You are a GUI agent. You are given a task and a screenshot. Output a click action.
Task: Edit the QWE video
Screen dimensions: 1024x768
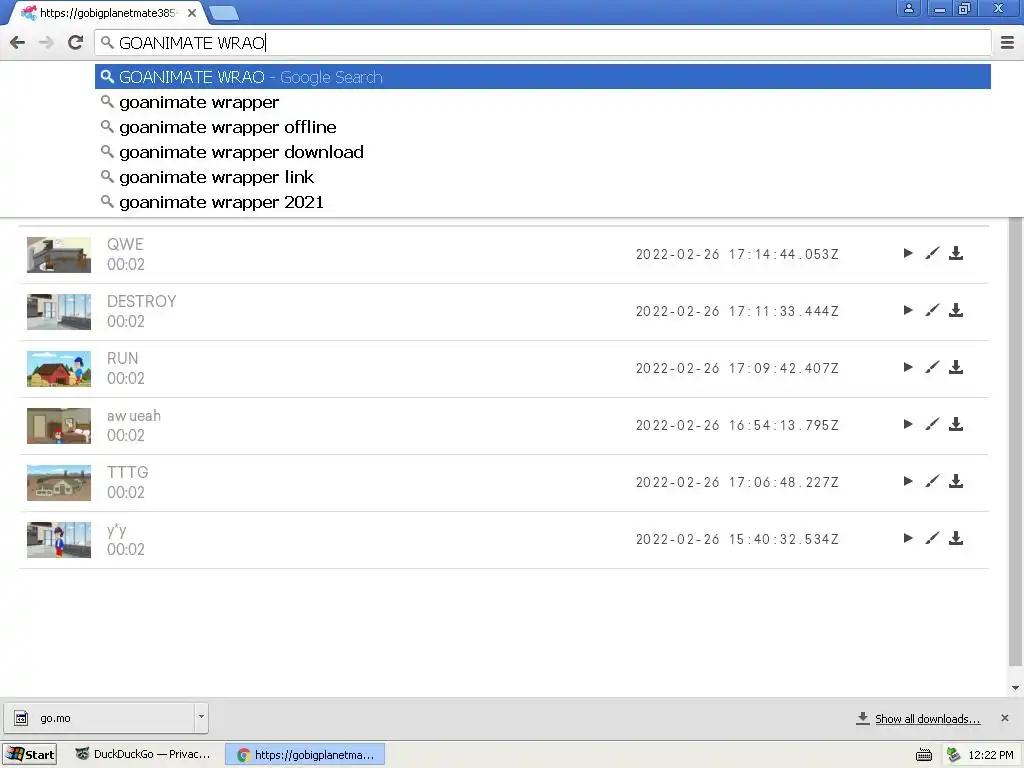click(932, 253)
